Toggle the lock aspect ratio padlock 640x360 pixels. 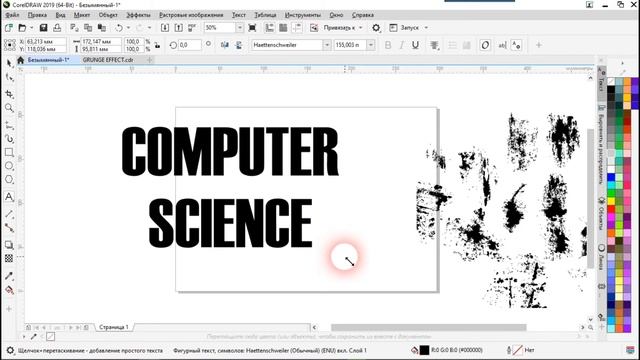(x=157, y=45)
